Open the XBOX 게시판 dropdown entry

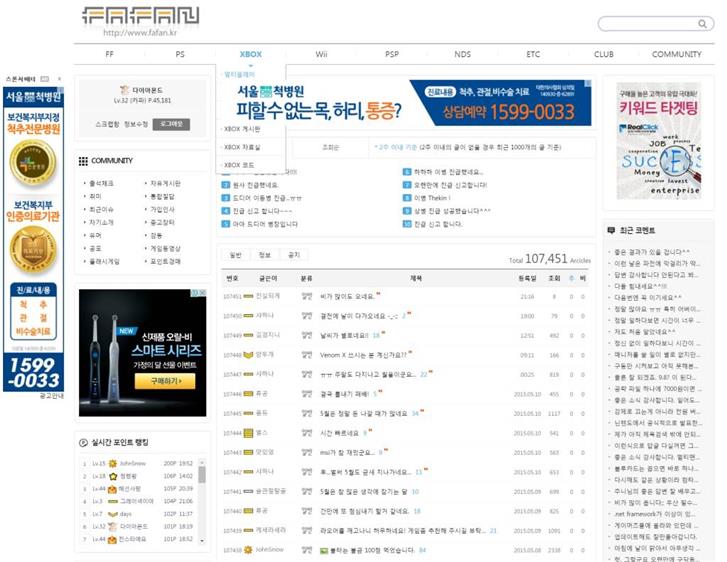(241, 129)
